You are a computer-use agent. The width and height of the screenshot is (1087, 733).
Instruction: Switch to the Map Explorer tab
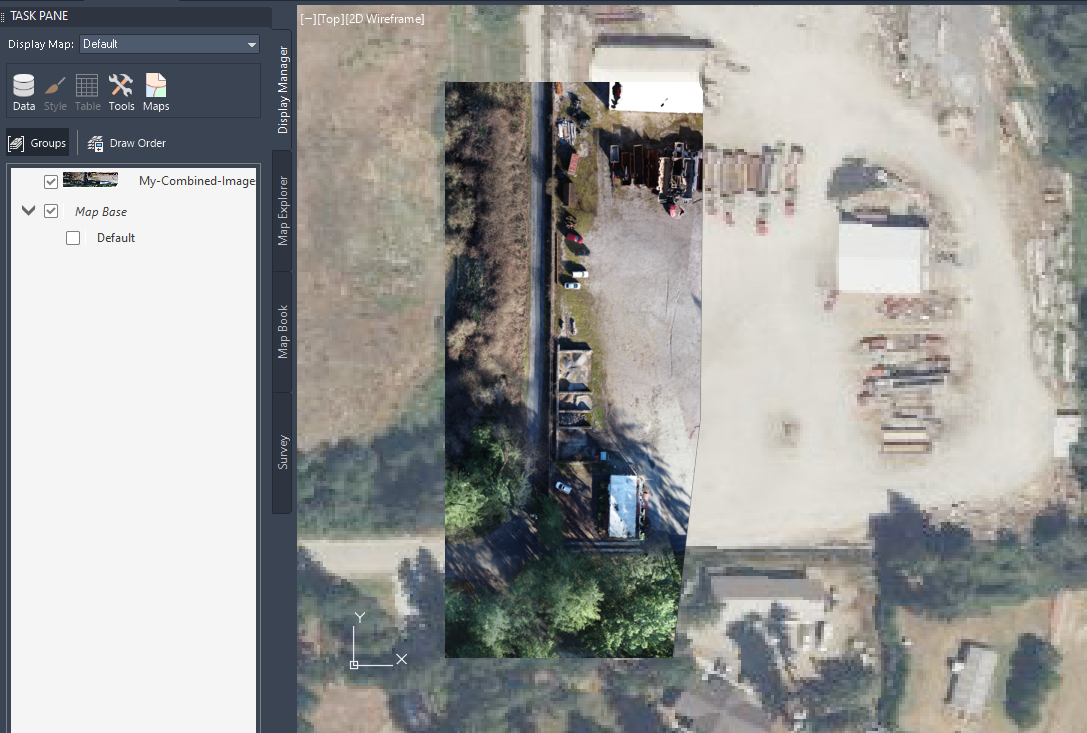281,207
